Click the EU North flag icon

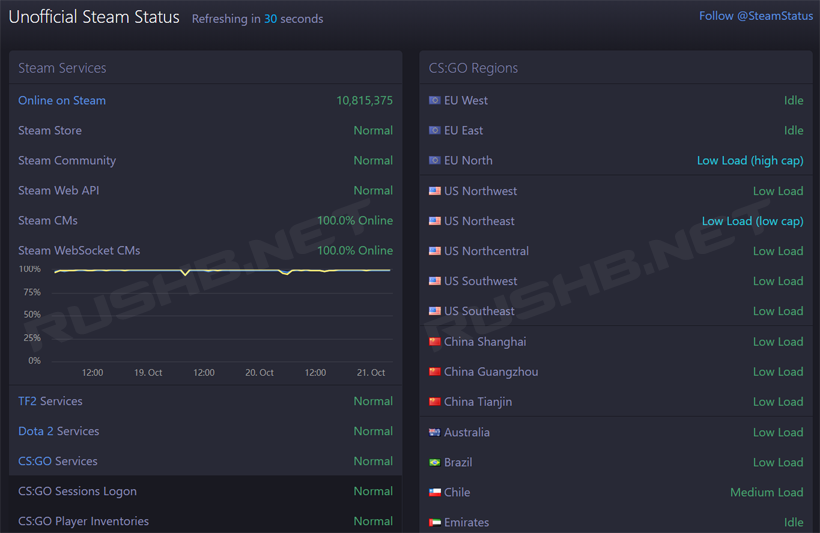(435, 161)
